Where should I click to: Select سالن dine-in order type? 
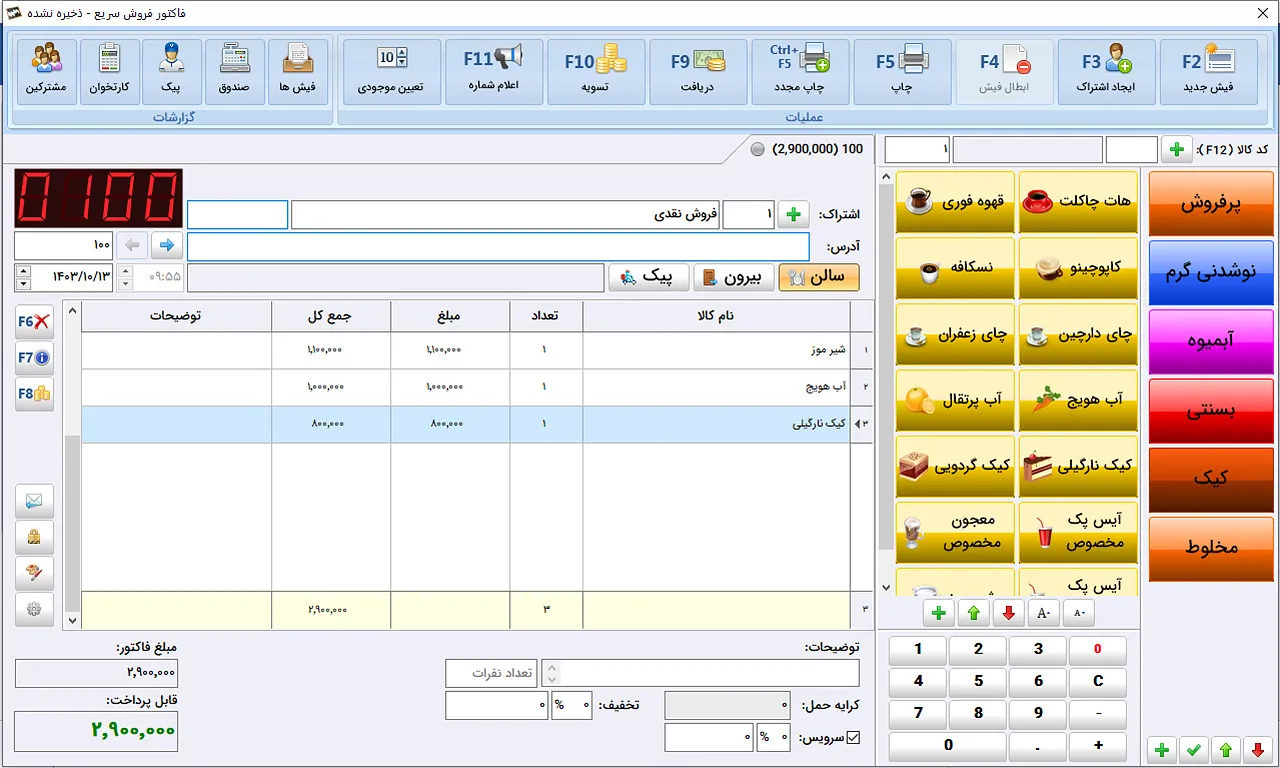(819, 277)
